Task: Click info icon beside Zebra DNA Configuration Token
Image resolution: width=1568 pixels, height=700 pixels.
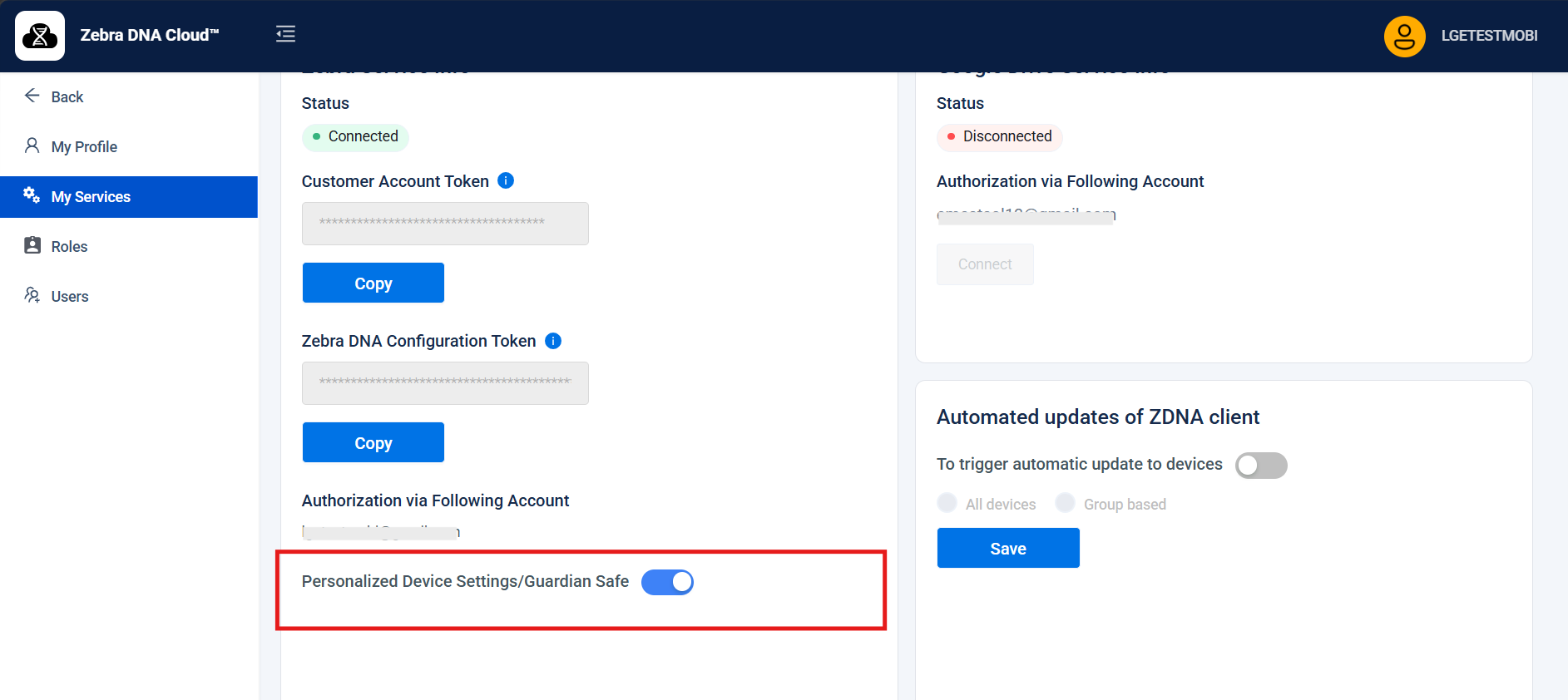Action: [553, 341]
